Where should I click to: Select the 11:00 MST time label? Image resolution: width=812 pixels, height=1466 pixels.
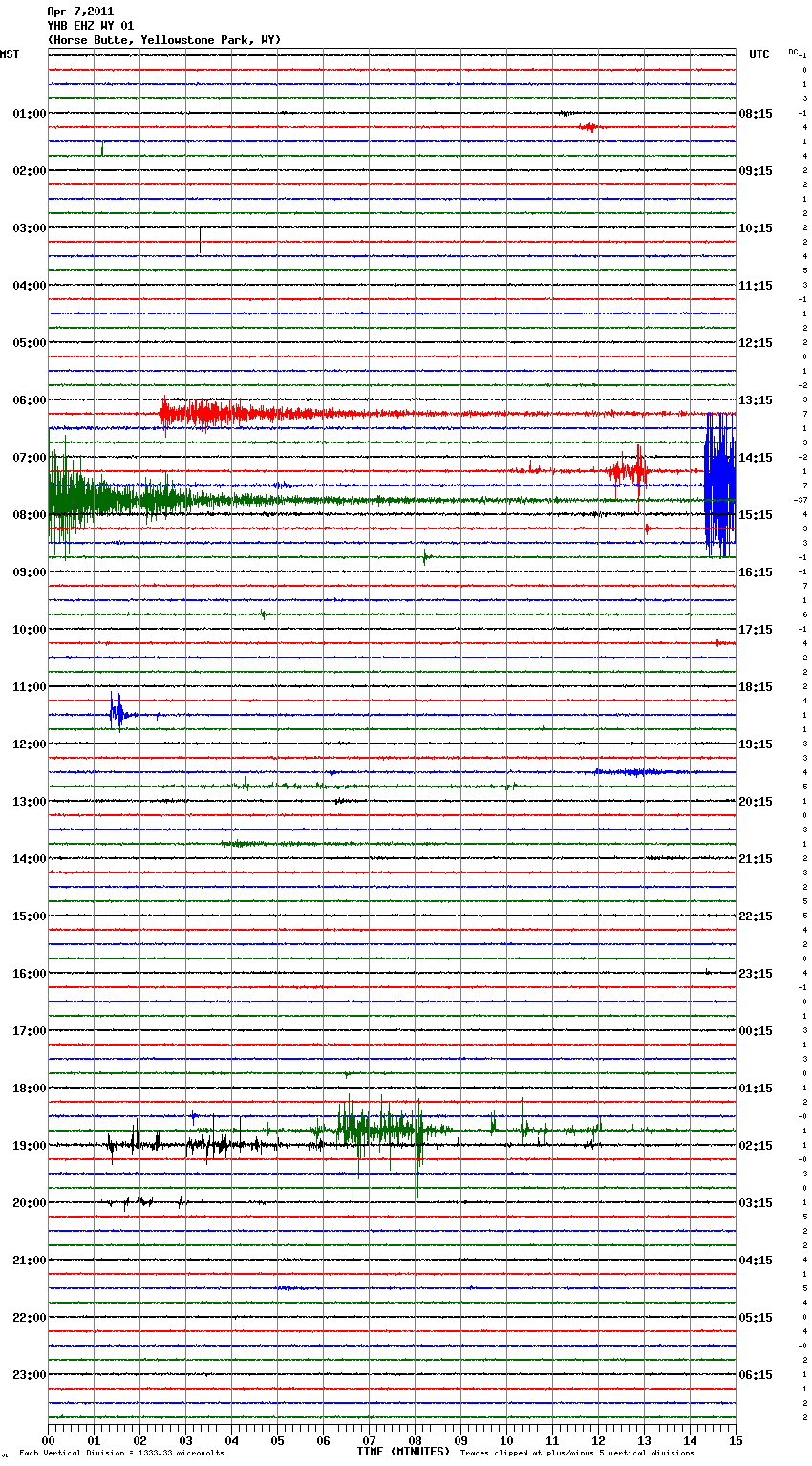point(30,687)
